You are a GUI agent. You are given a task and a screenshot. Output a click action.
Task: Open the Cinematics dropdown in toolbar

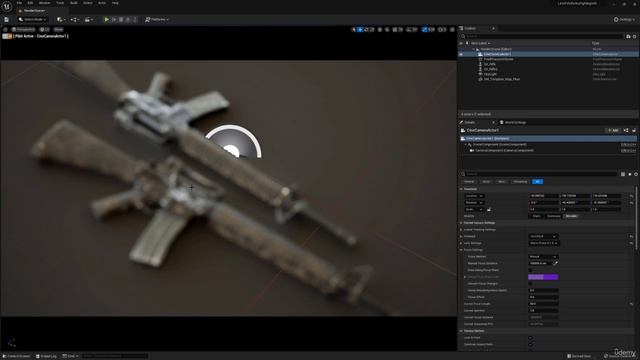tap(88, 20)
